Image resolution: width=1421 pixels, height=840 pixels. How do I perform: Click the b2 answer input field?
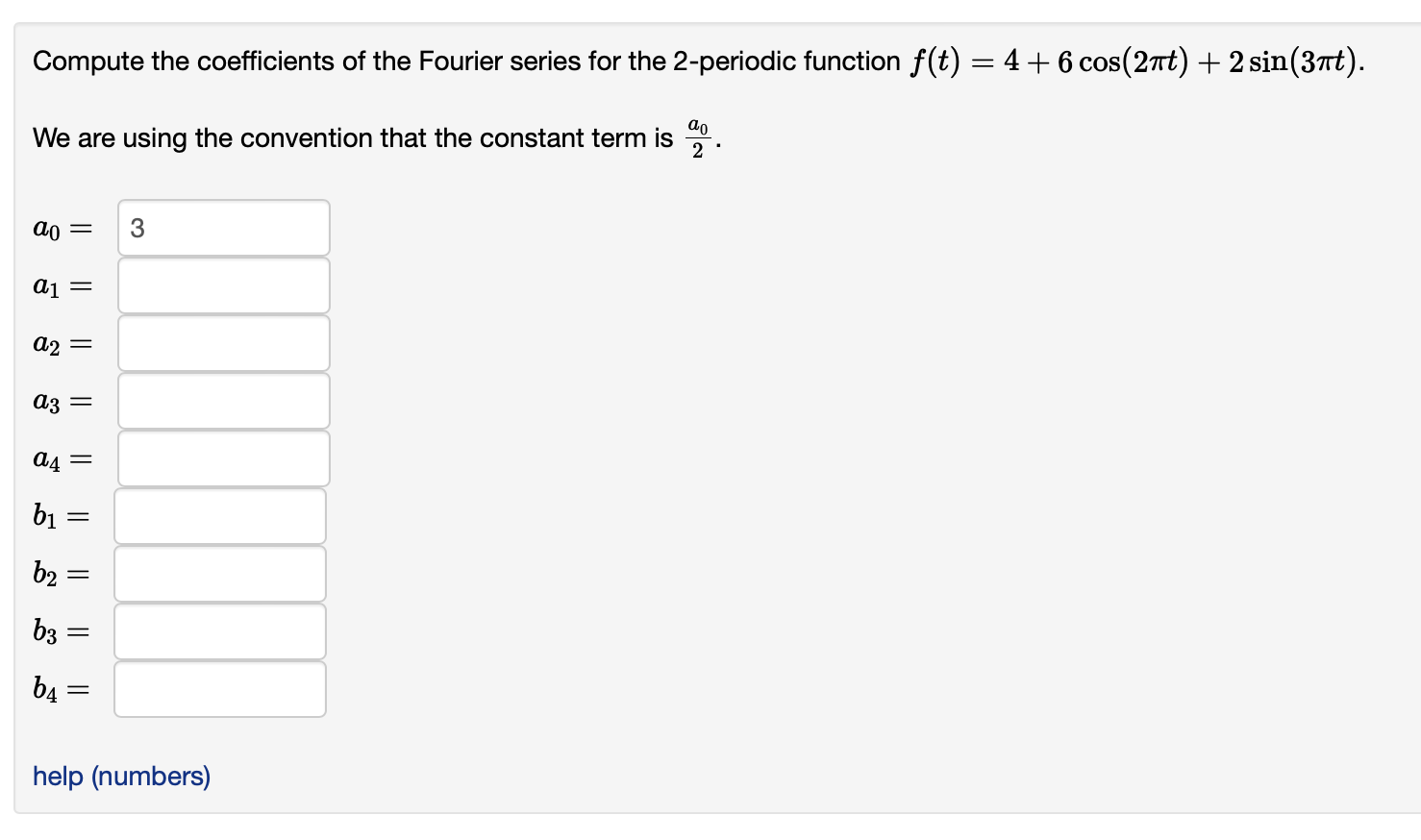tap(218, 573)
